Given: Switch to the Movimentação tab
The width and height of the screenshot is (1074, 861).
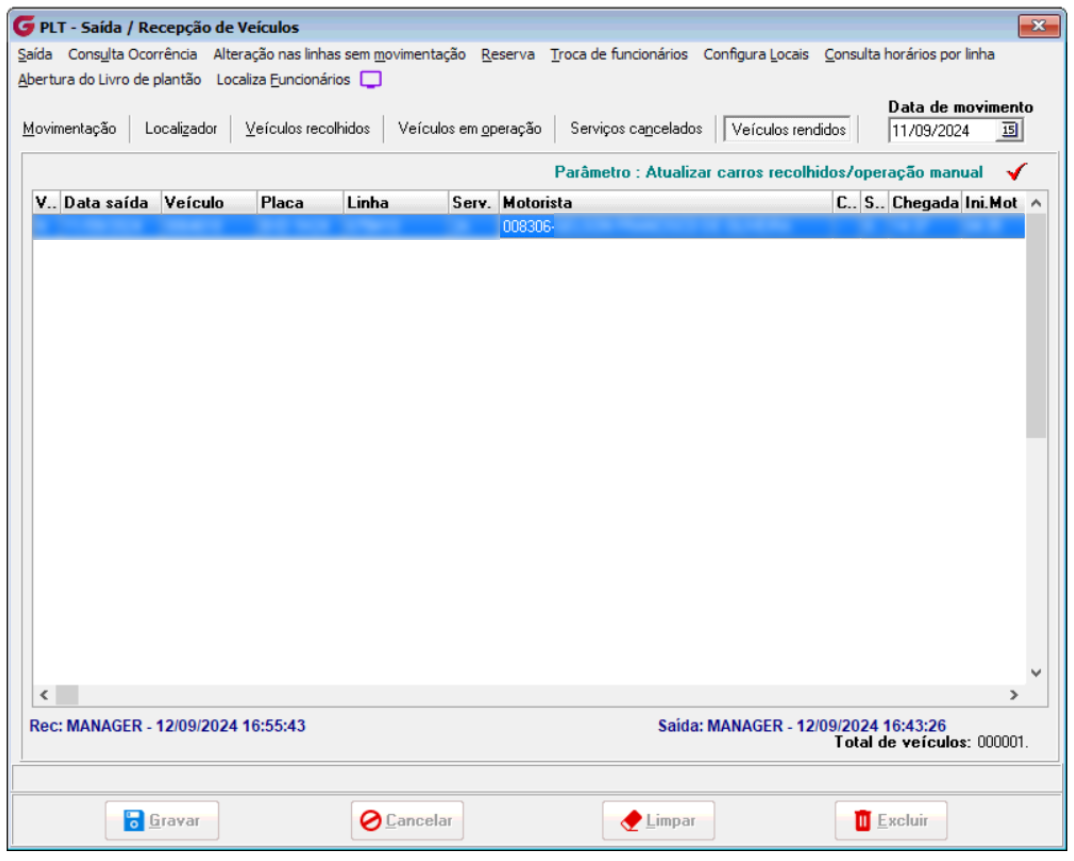Looking at the screenshot, I should click(x=69, y=129).
